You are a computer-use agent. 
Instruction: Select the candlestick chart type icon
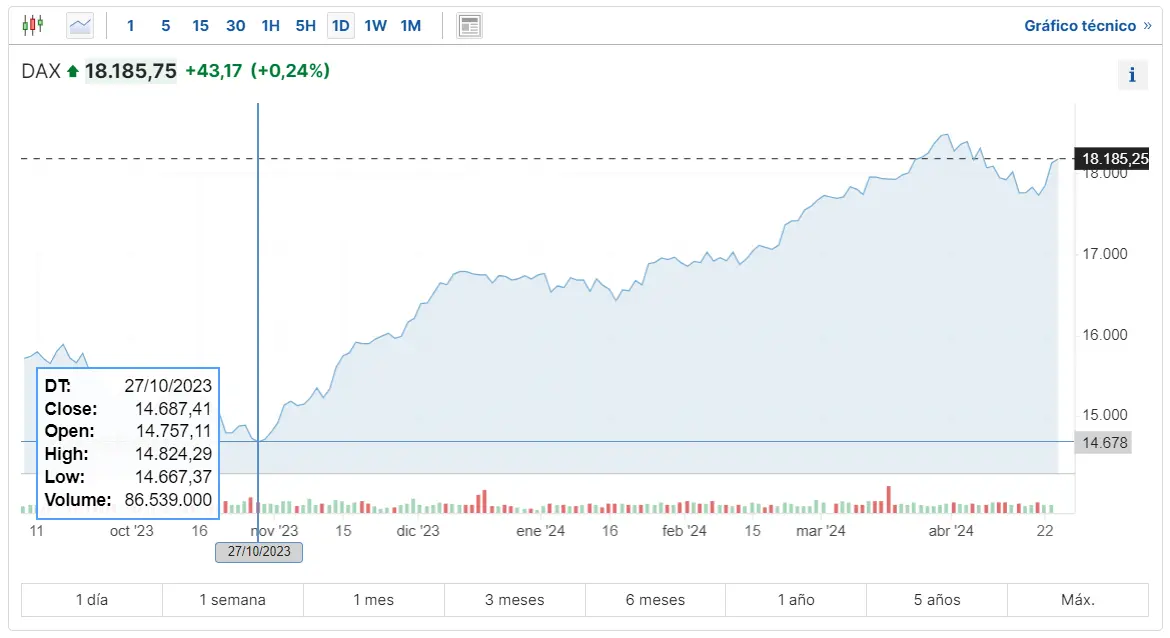[x=33, y=25]
